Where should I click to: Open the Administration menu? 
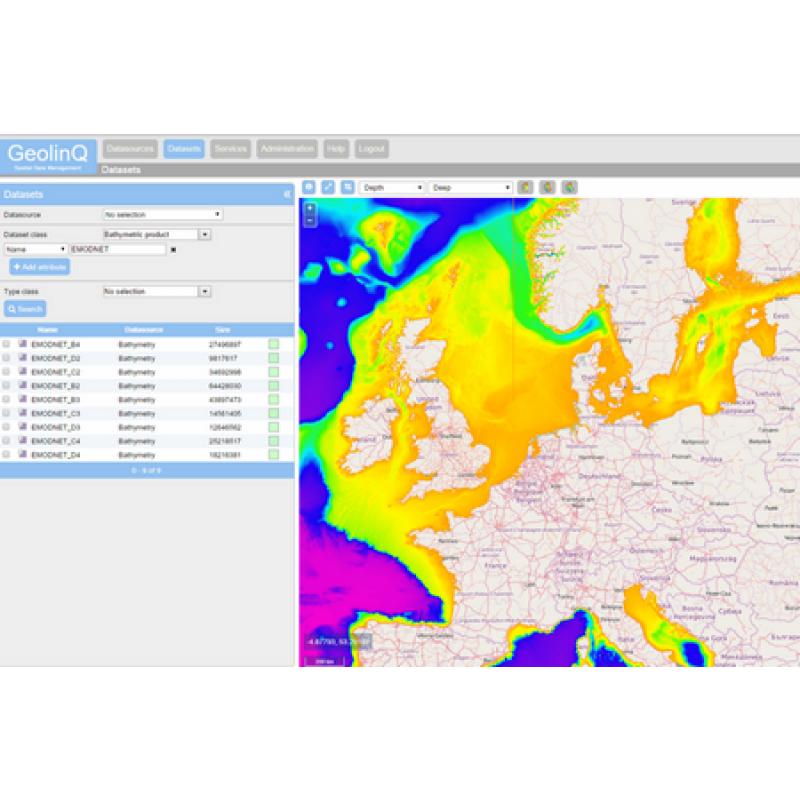(x=287, y=149)
